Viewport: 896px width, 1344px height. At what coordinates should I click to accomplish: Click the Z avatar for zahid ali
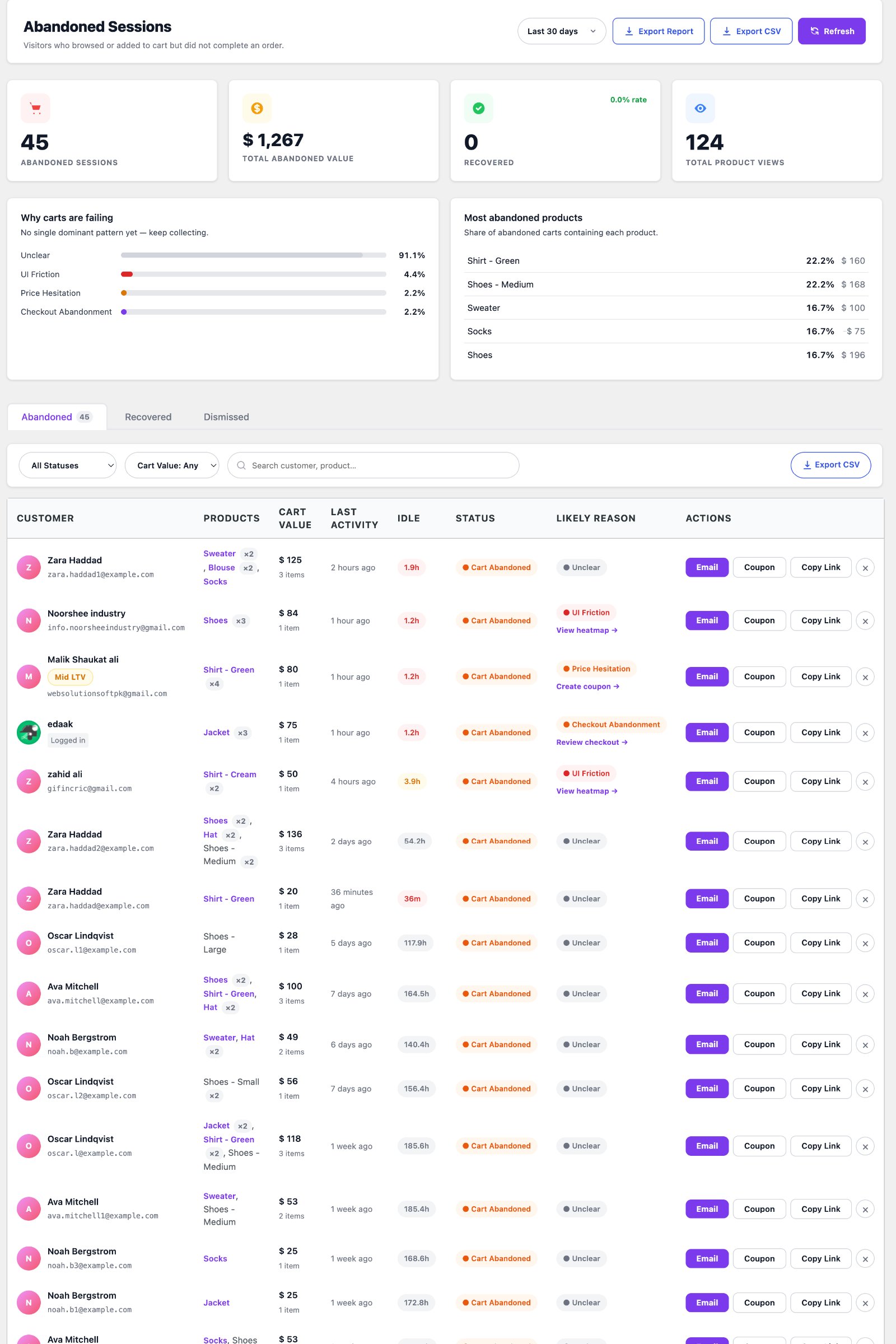pyautogui.click(x=29, y=781)
